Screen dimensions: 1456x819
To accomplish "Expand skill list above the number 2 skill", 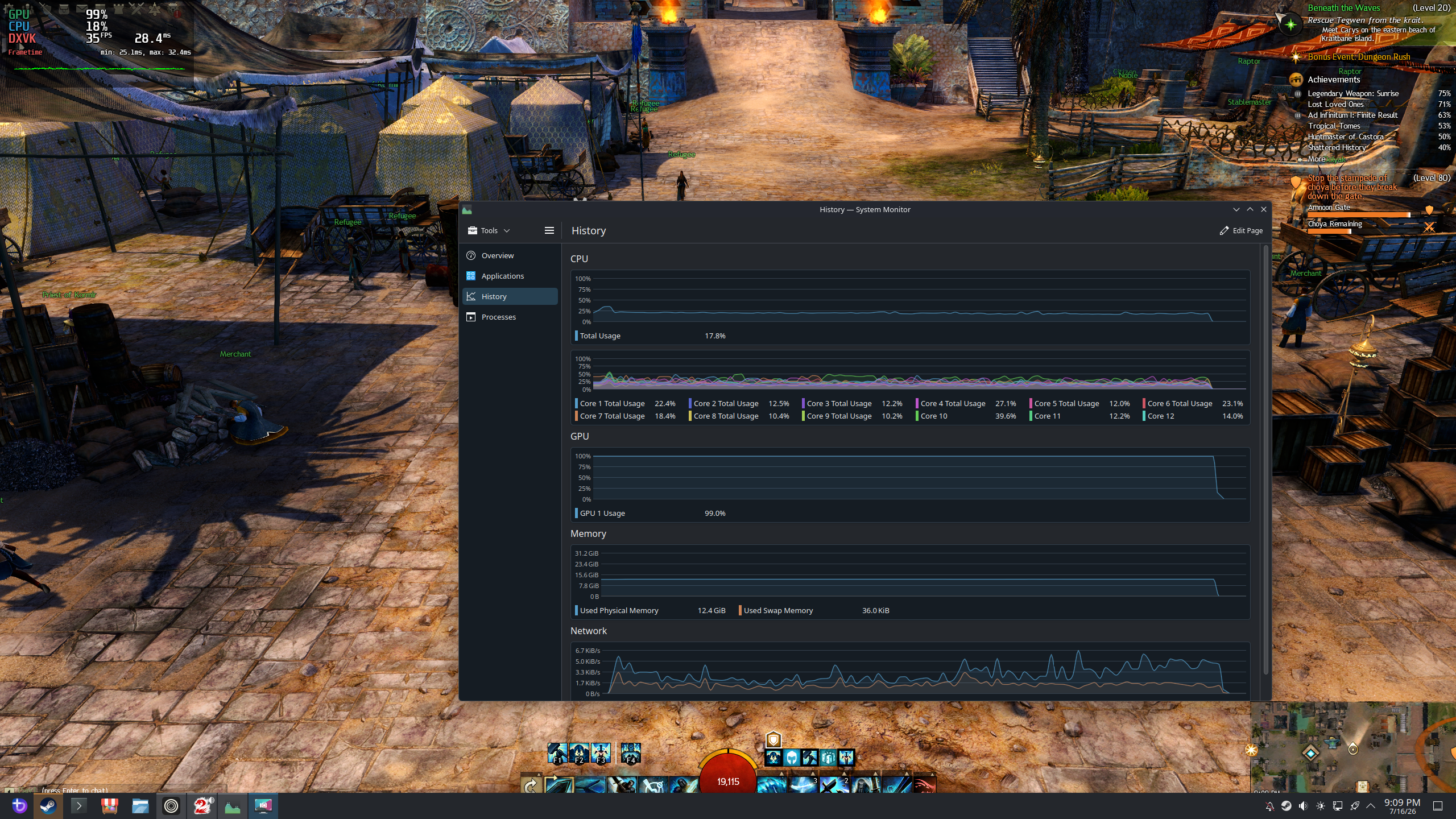I will pos(844,774).
